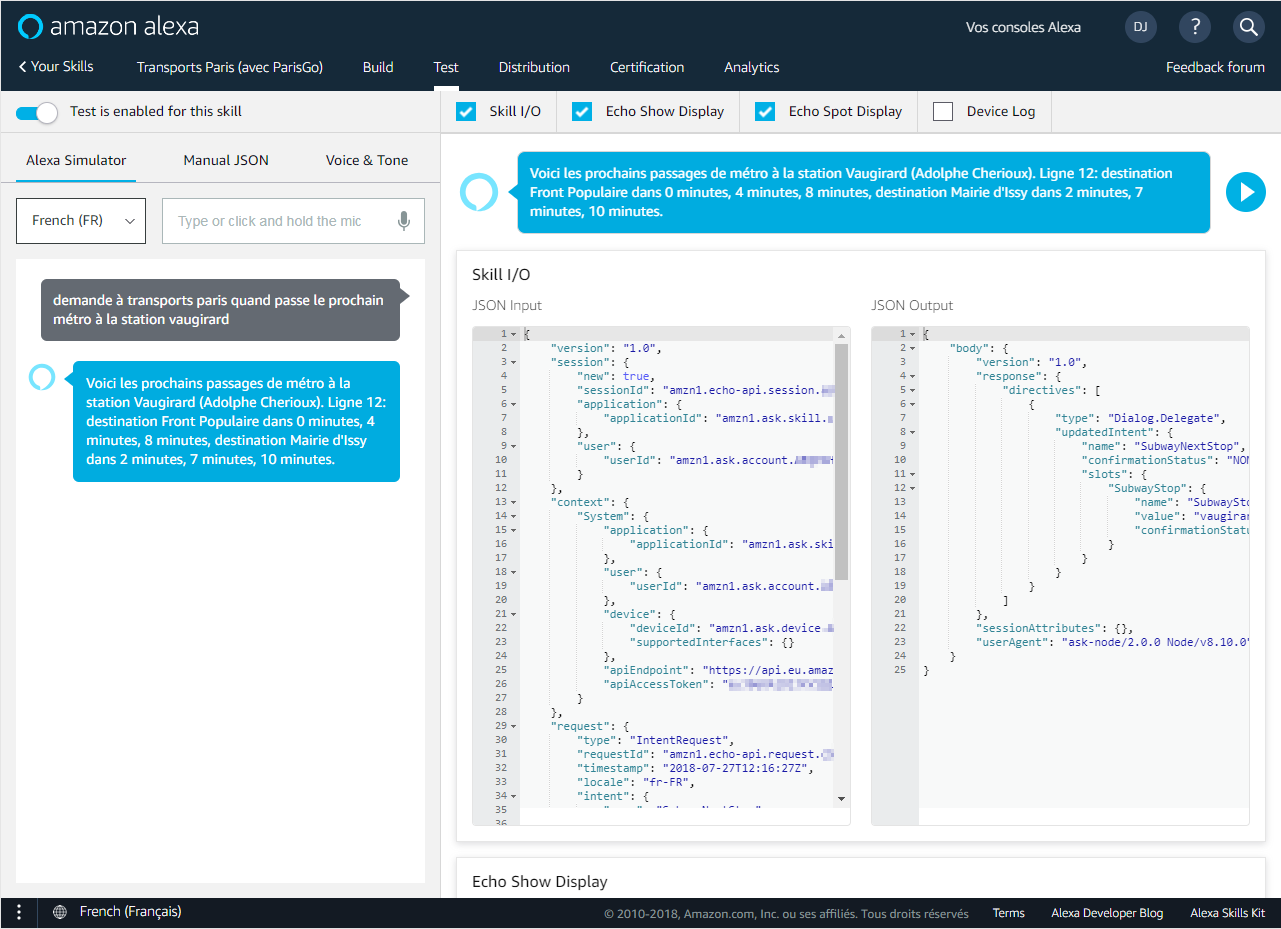Open the Alexa Developer Blog link
This screenshot has height=929, width=1281.
[x=1107, y=913]
